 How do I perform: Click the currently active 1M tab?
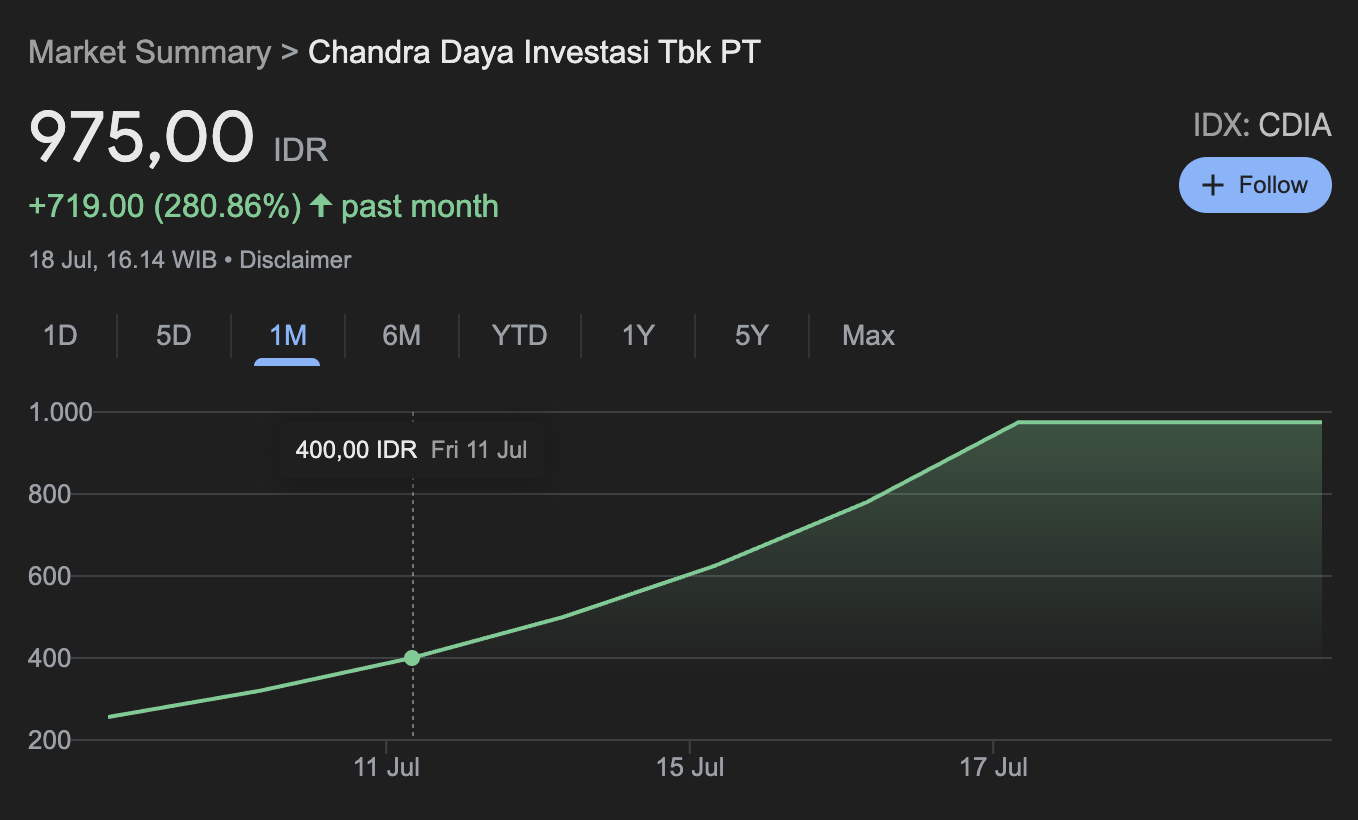(x=286, y=335)
